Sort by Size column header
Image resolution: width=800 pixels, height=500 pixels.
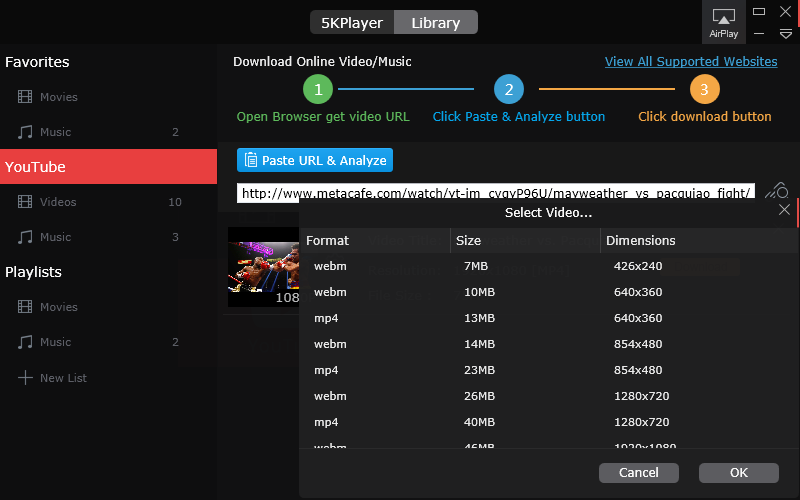tap(525, 240)
